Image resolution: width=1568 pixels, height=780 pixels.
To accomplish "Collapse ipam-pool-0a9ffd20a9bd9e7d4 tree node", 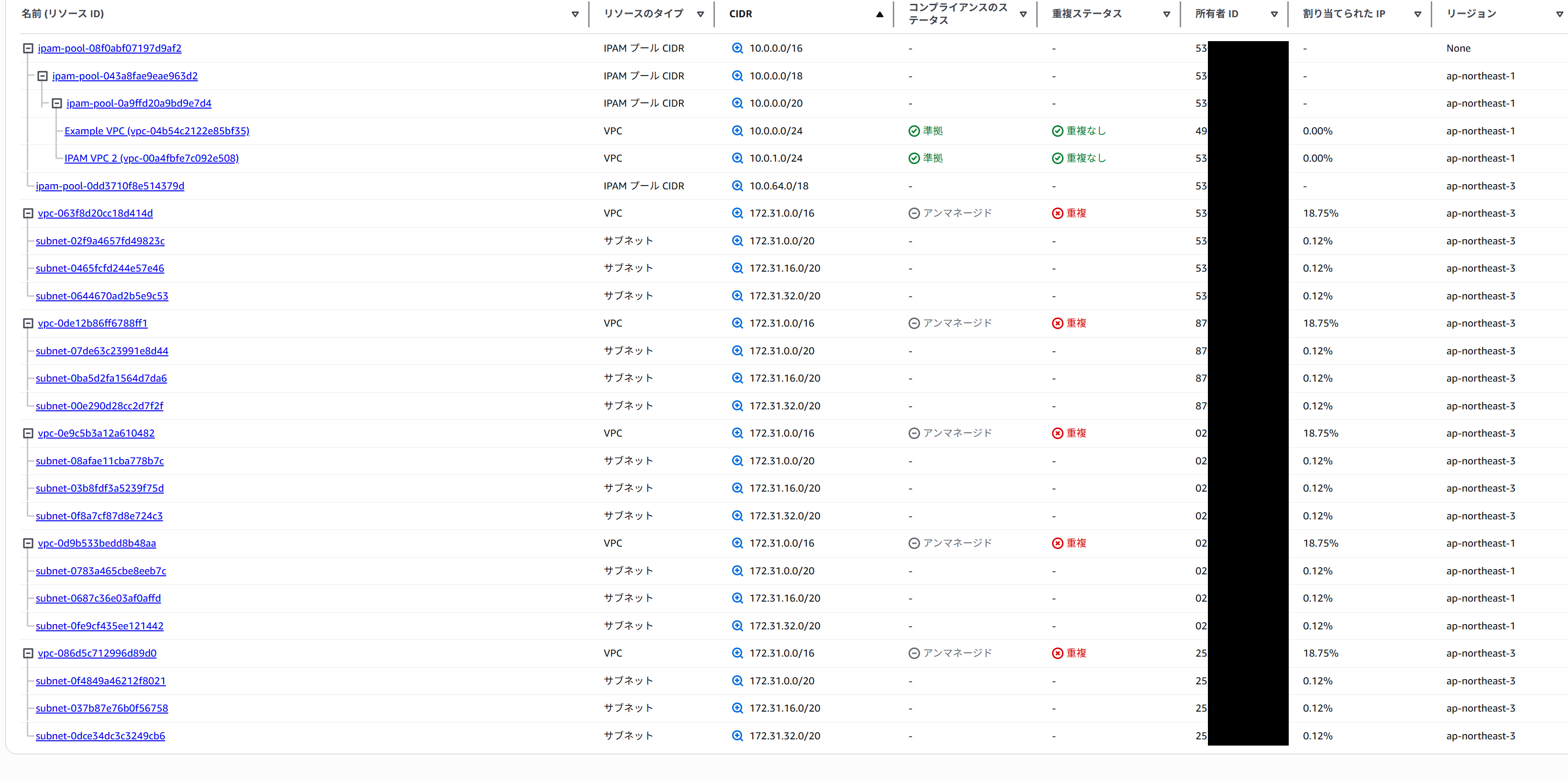I will [x=56, y=103].
